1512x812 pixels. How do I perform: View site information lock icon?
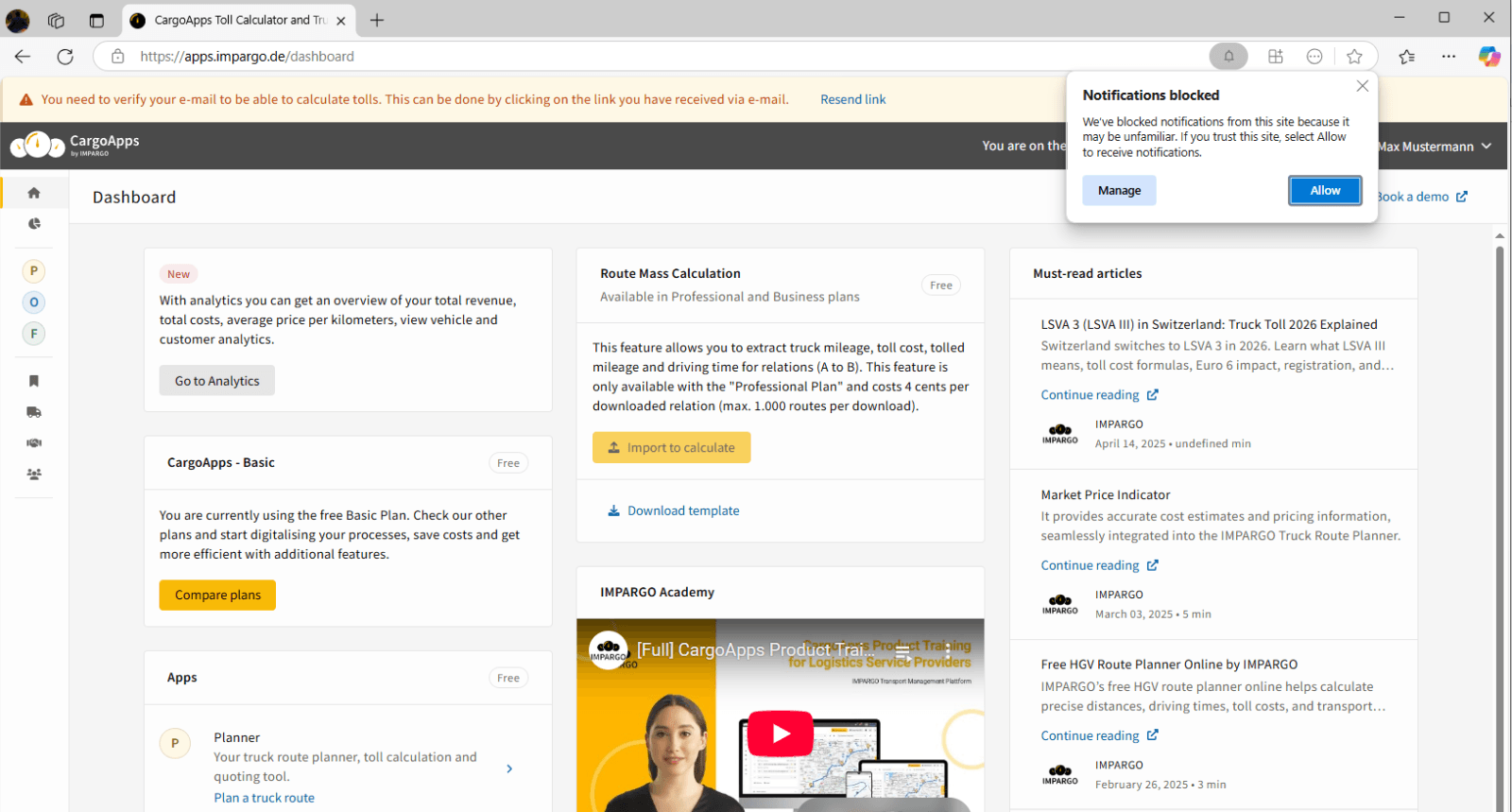click(118, 57)
